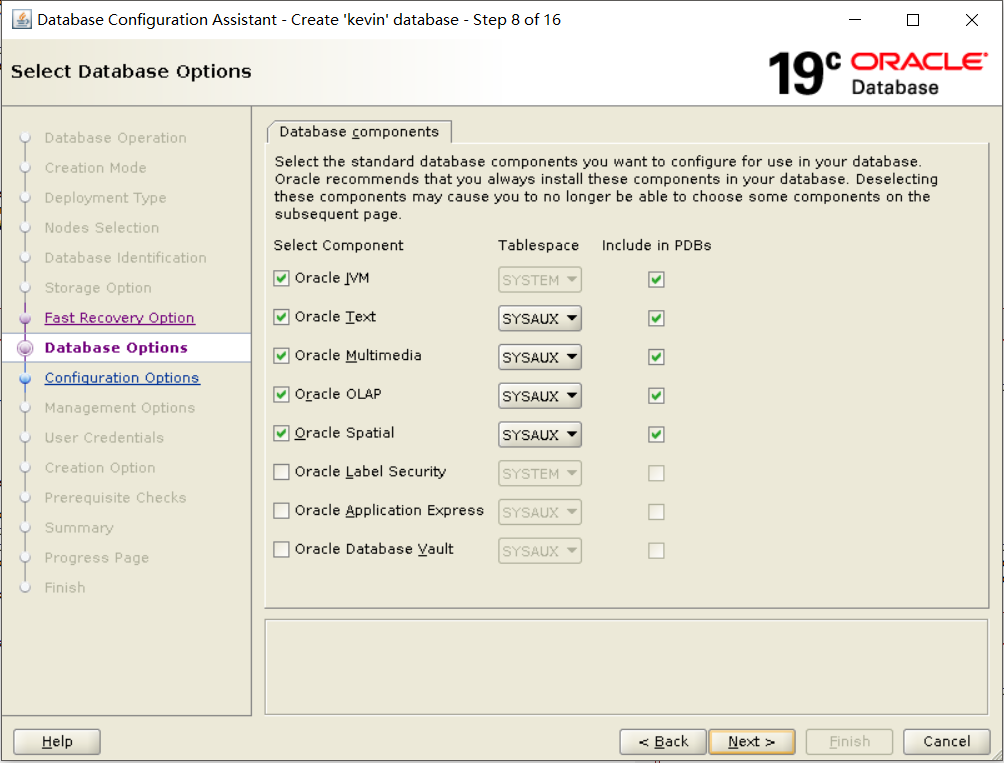This screenshot has width=1004, height=763.
Task: Click the Next button
Action: coord(752,741)
